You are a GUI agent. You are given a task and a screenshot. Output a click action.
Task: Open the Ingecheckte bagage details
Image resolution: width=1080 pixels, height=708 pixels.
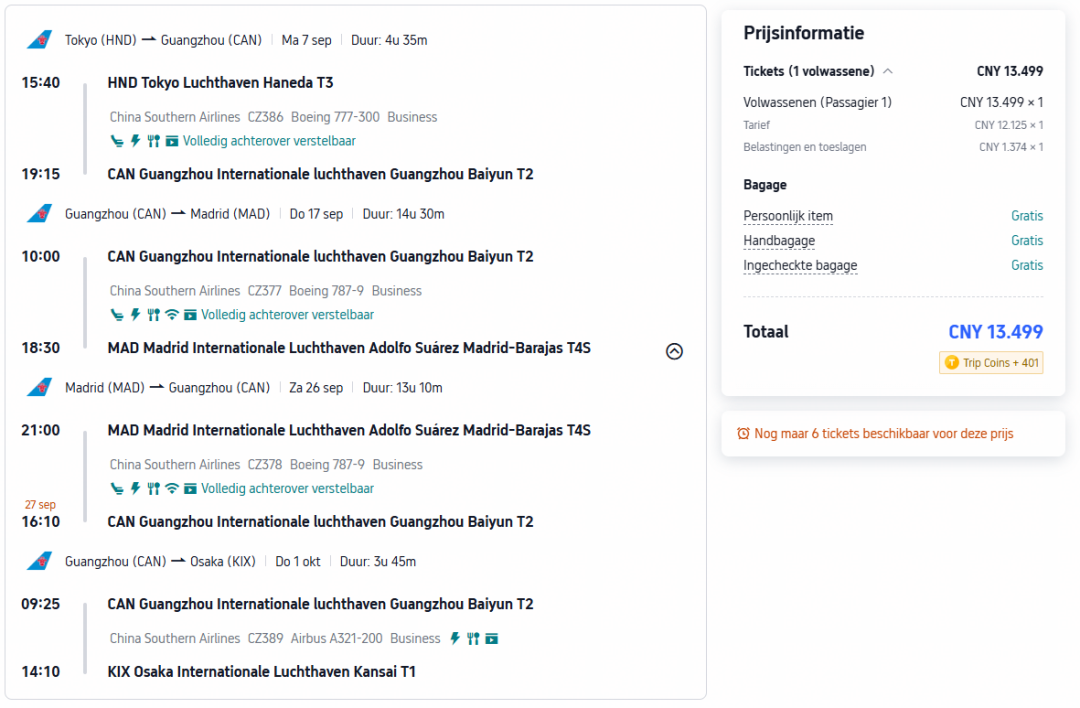[800, 265]
